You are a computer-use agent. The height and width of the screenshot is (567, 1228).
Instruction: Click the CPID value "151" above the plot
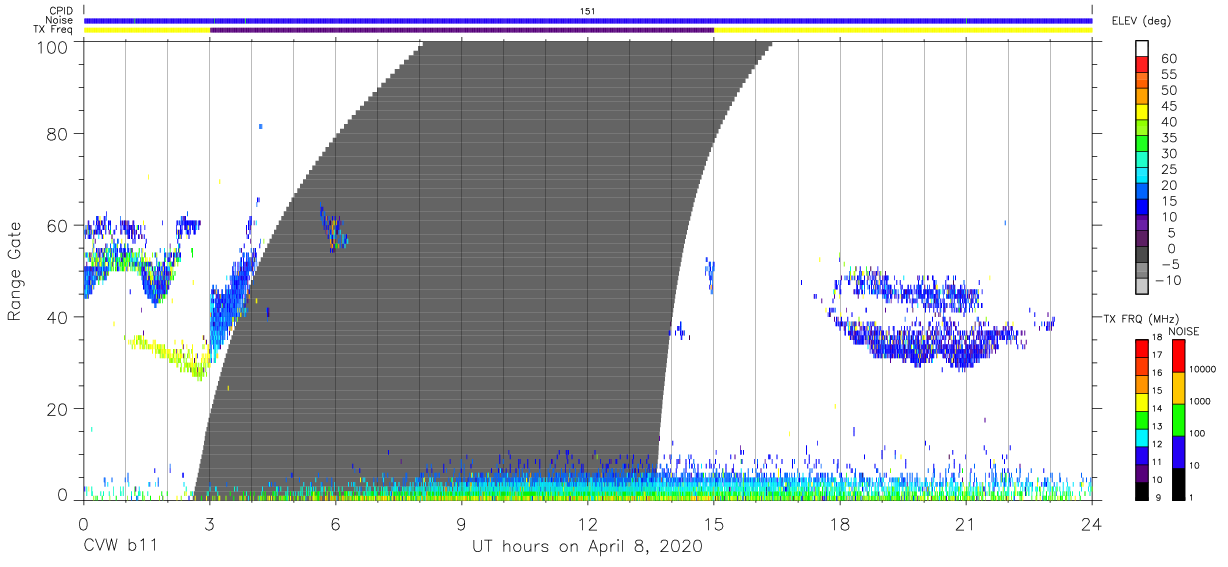click(588, 10)
